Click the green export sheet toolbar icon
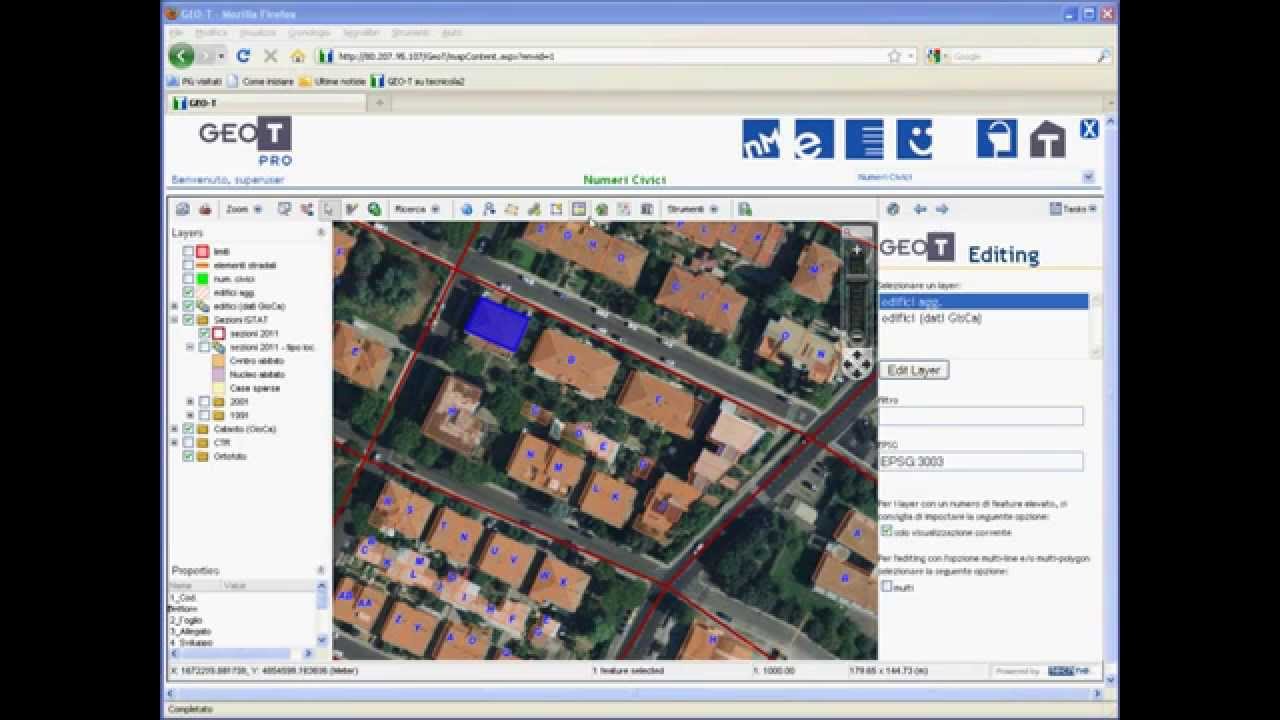Screen dimensions: 1280x720 coord(744,209)
